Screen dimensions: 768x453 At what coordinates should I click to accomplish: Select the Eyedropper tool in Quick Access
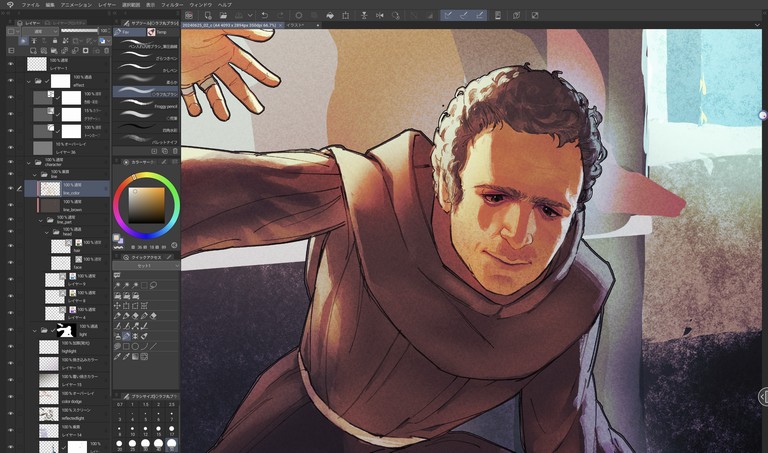pos(118,357)
